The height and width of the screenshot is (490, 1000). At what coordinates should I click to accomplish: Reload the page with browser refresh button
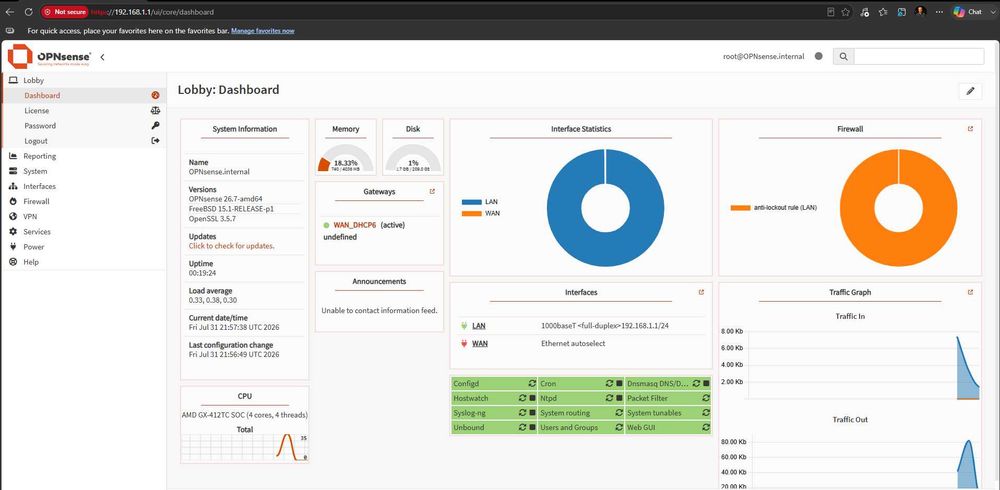[29, 11]
